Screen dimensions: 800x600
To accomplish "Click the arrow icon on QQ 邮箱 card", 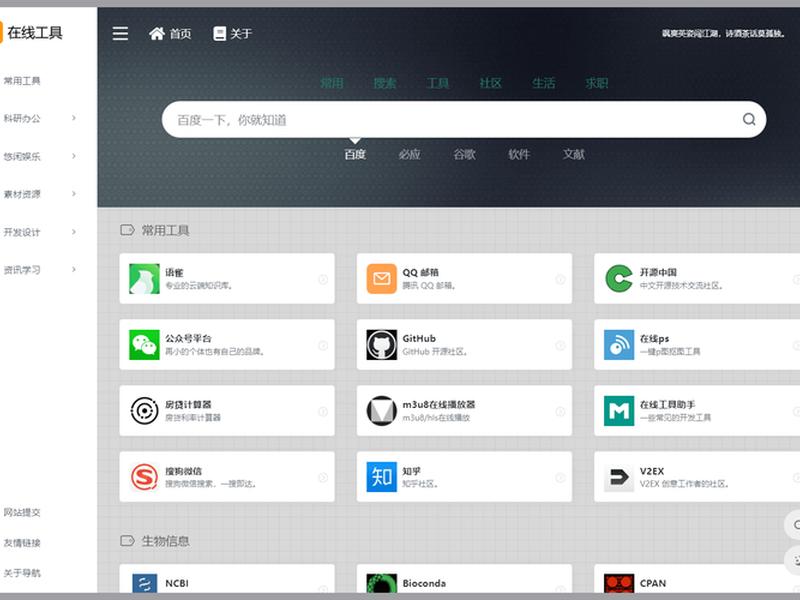I will [560, 279].
